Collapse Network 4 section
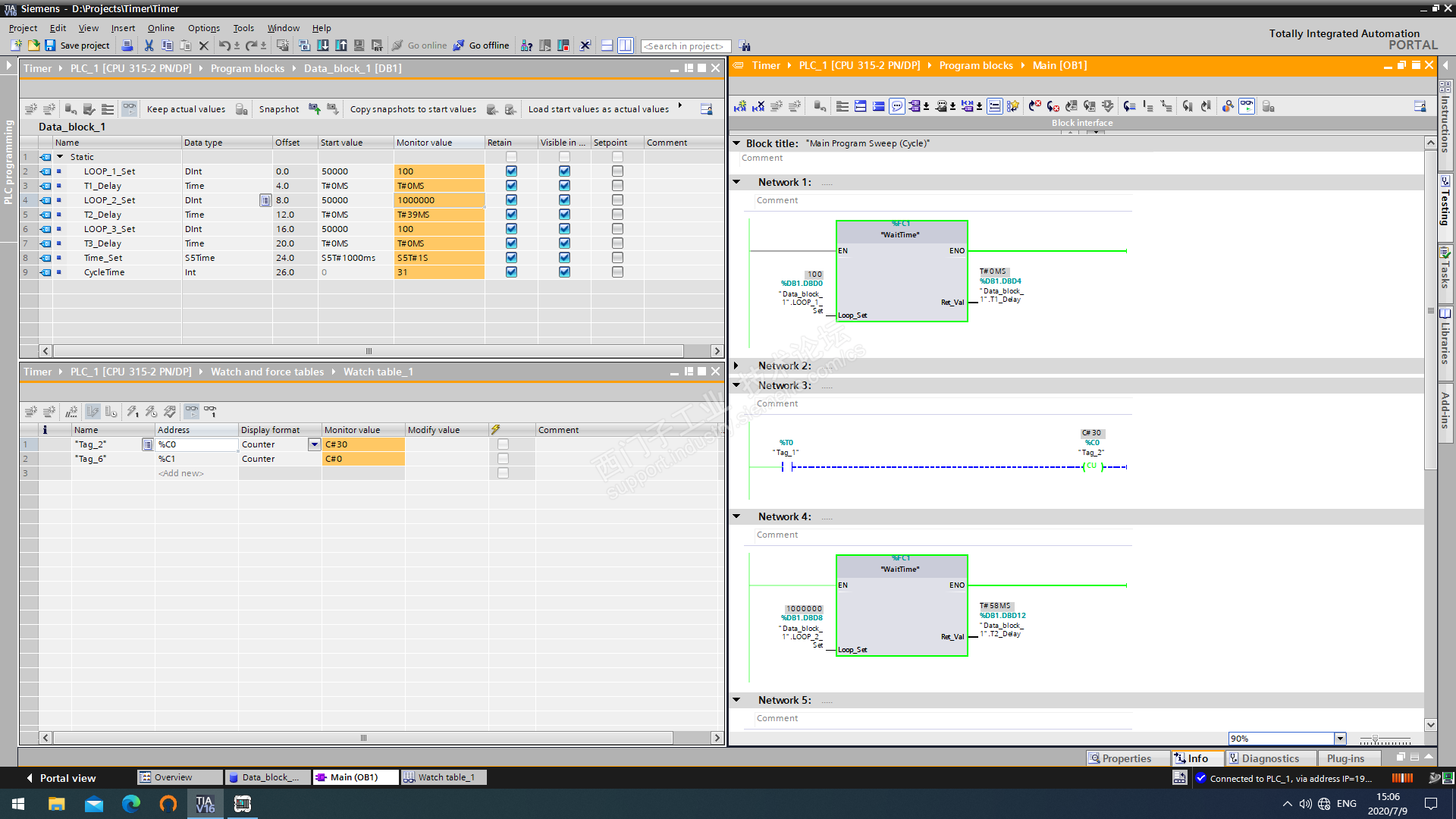The image size is (1456, 819). coord(736,516)
